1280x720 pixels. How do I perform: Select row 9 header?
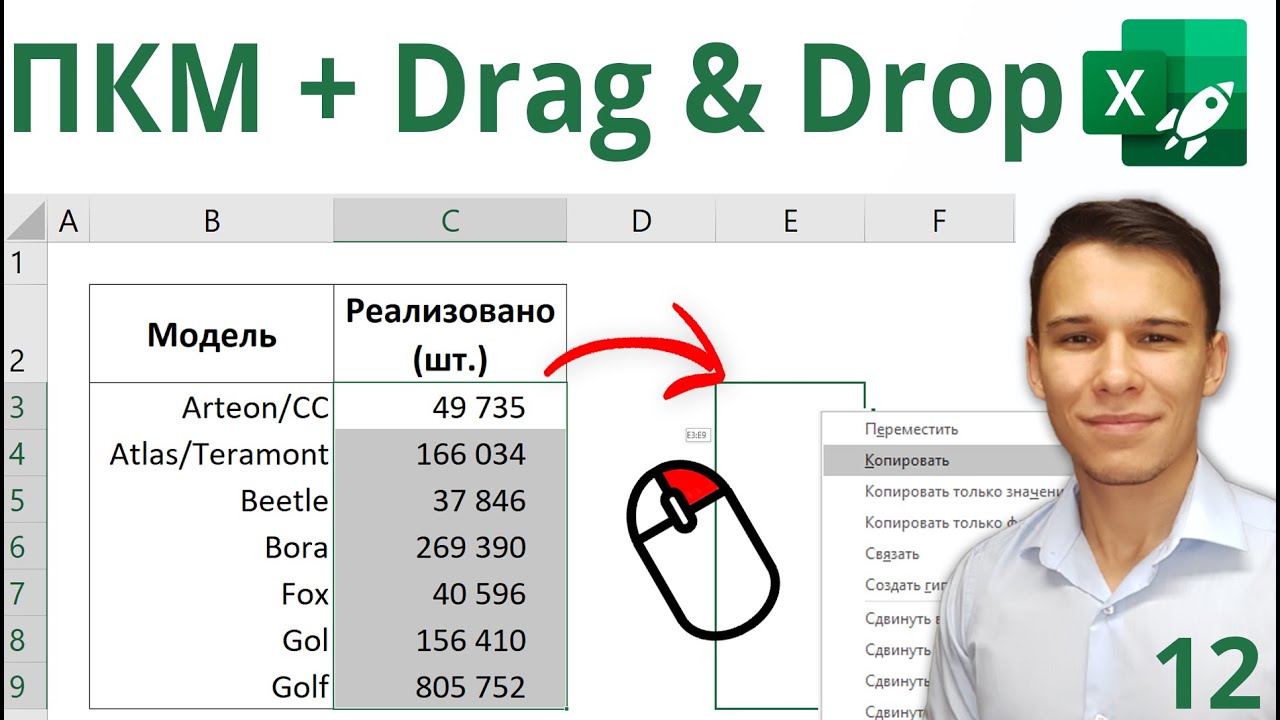click(x=26, y=687)
